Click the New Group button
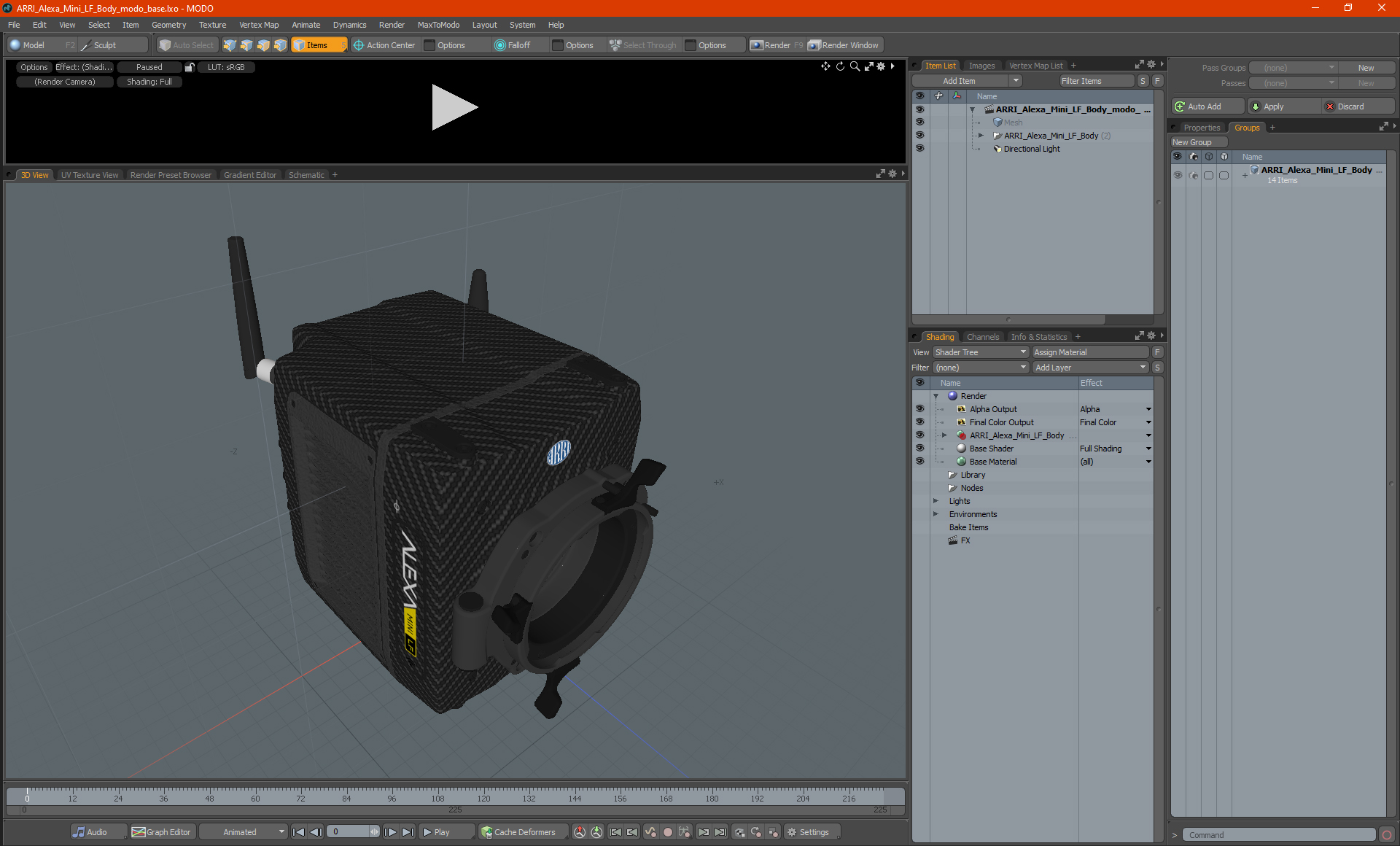This screenshot has width=1400, height=846. coord(1198,142)
